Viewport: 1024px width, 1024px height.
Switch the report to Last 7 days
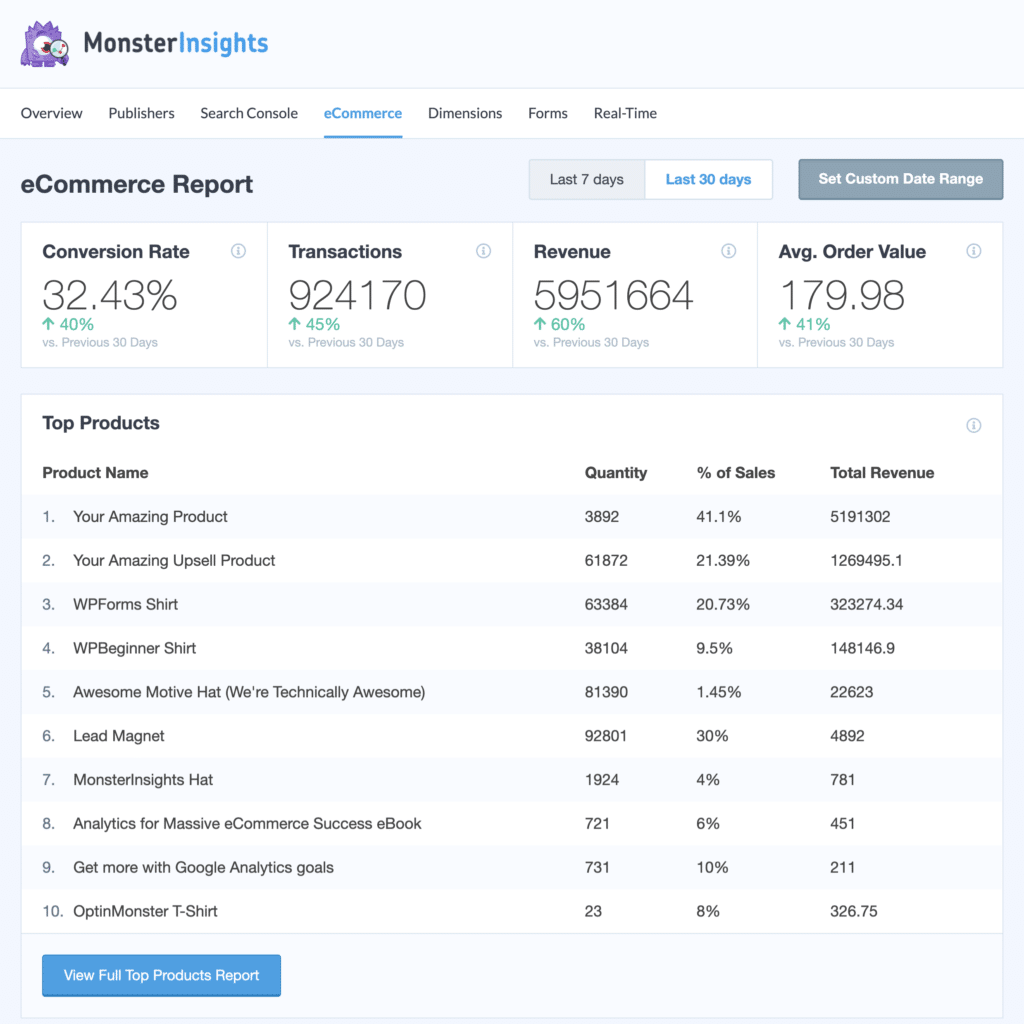[587, 179]
